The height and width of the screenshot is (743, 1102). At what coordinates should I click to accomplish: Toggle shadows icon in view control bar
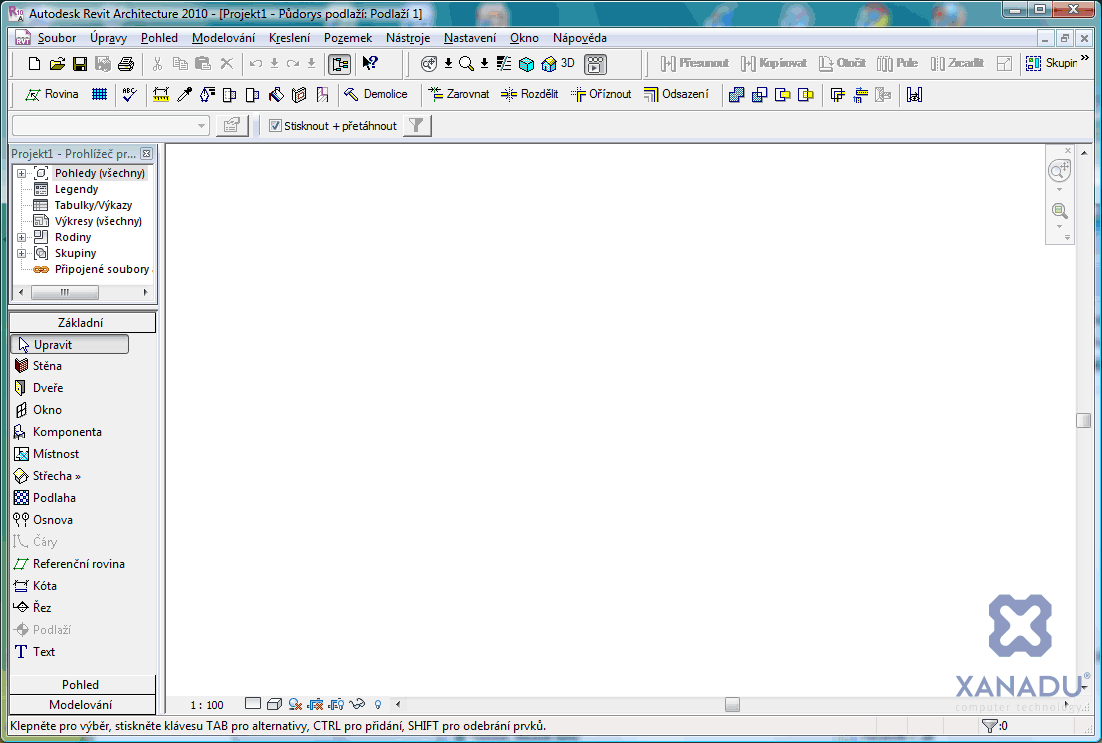click(295, 704)
